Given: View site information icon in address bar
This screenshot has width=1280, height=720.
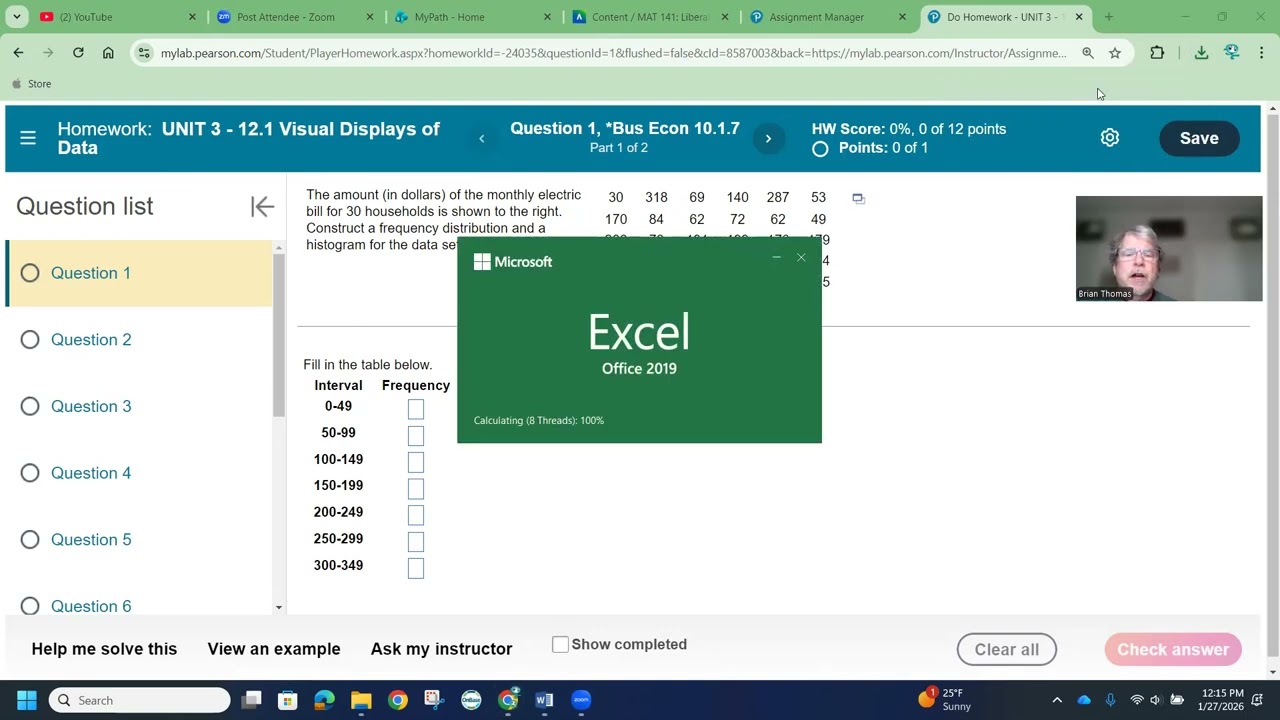Looking at the screenshot, I should [x=144, y=53].
